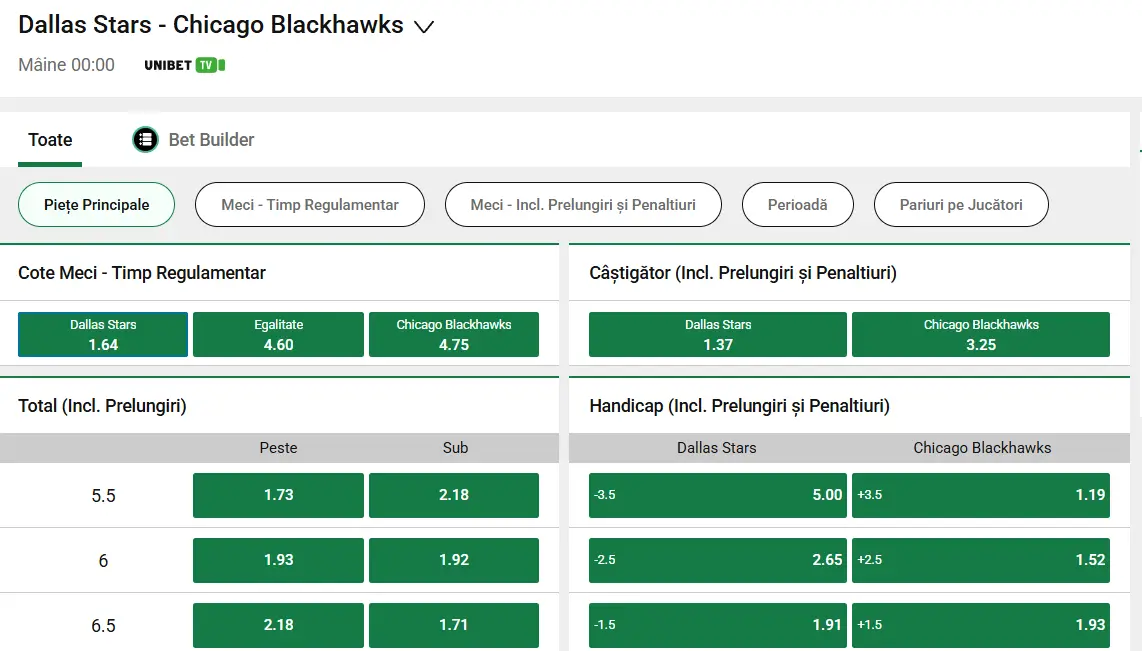Select Sub 6.5 goals at 1.71
This screenshot has height=651, width=1142.
(454, 625)
